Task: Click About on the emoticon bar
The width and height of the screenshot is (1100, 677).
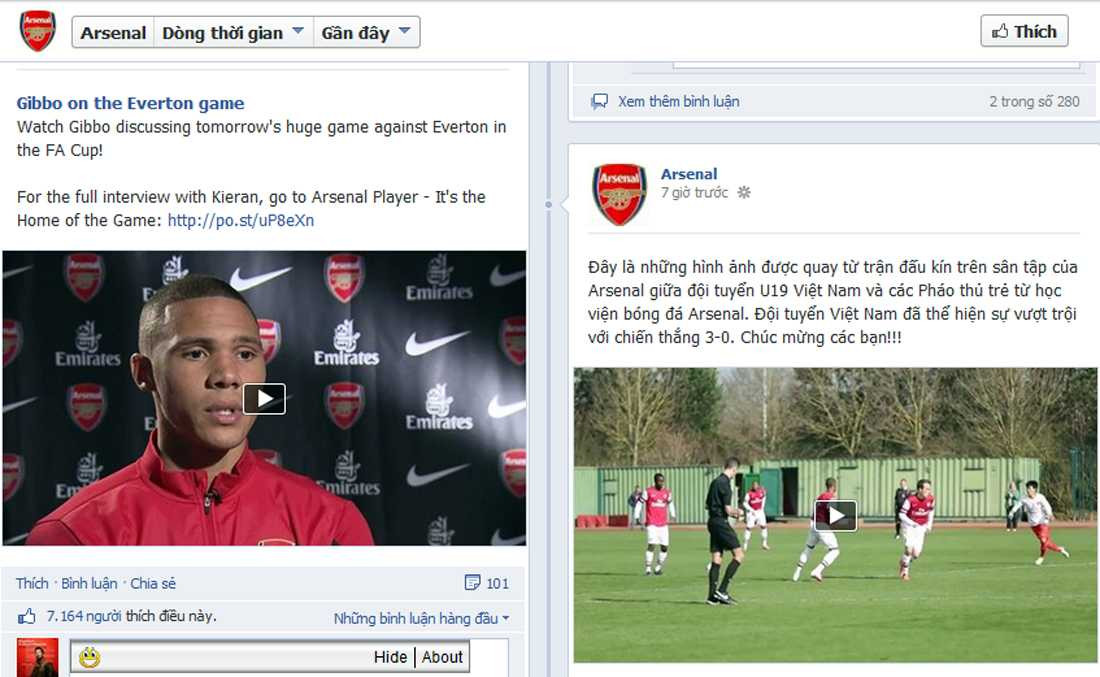Action: [442, 657]
